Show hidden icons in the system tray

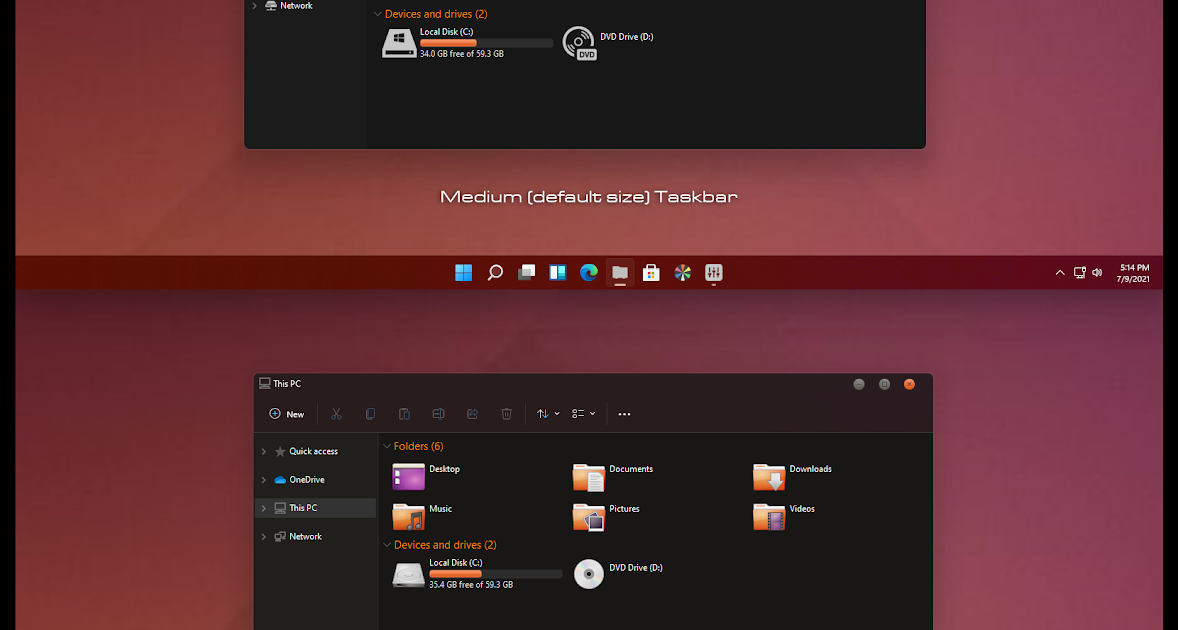tap(1059, 272)
